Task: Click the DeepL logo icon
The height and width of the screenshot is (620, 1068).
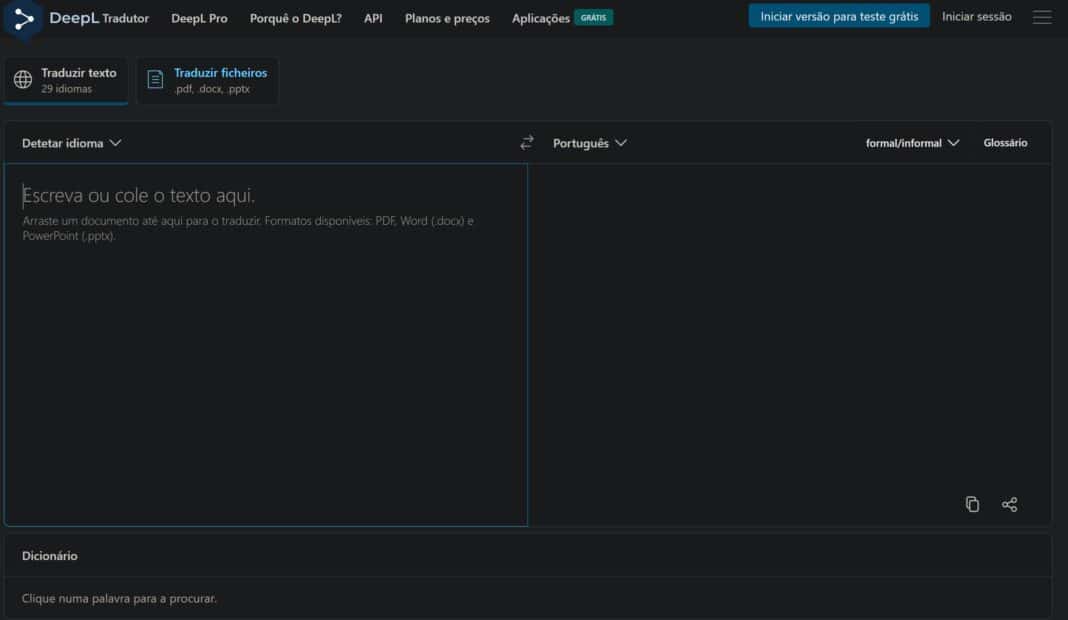Action: tap(23, 19)
